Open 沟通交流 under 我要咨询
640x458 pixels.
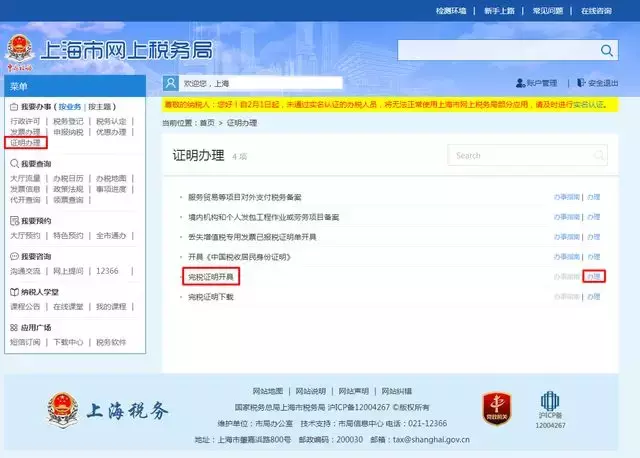tap(25, 271)
